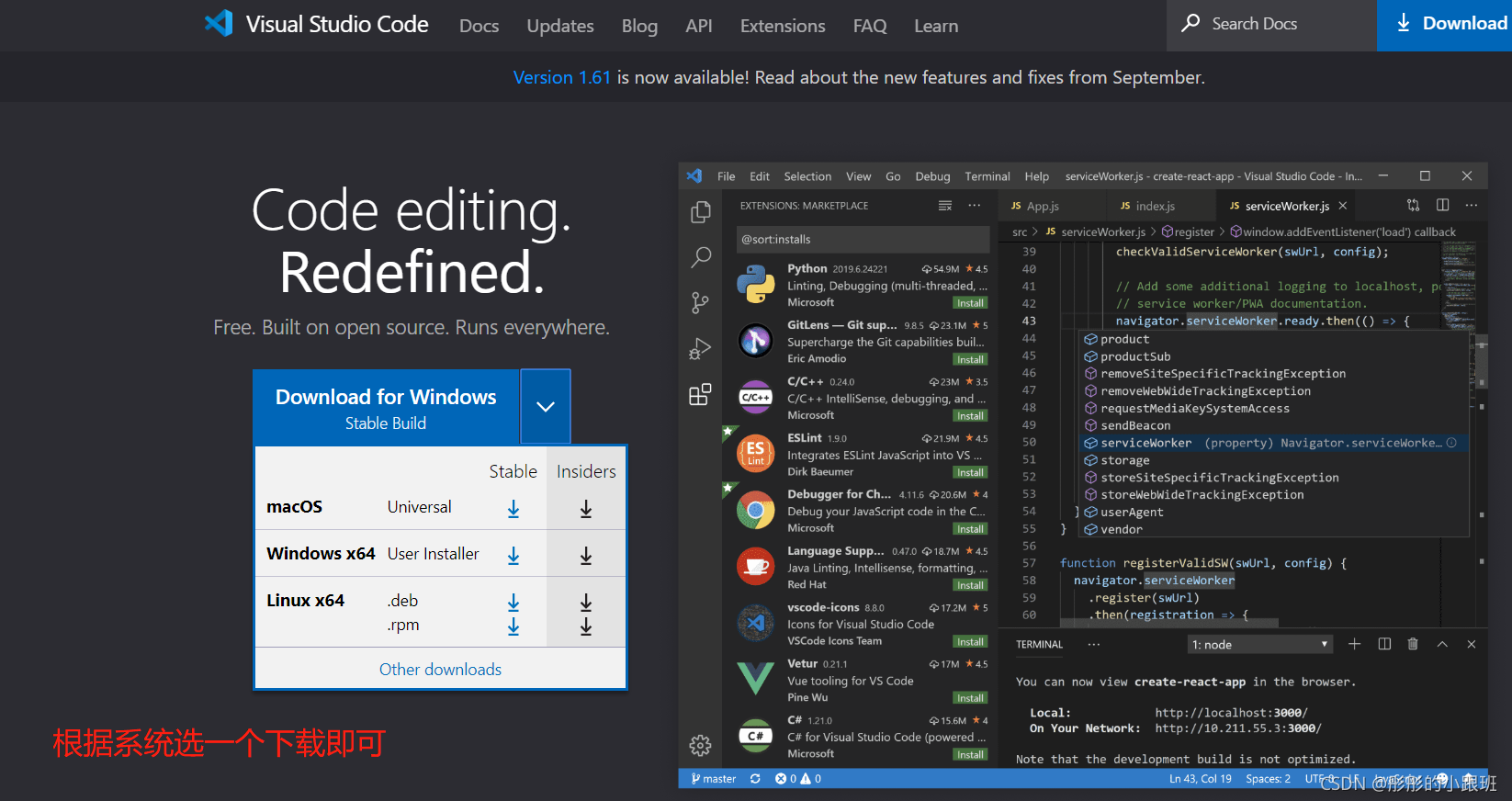Click 'Ln 43, Col 19' in status bar
The image size is (1512, 801).
click(1200, 779)
